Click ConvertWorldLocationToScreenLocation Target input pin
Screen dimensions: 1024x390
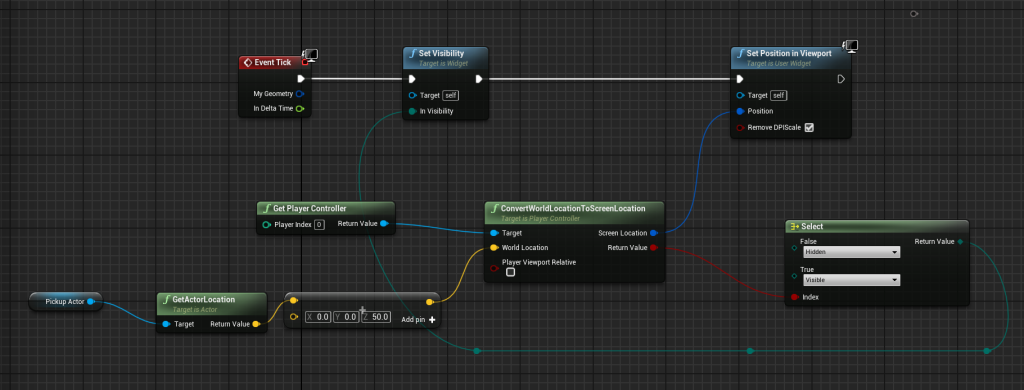tap(494, 233)
